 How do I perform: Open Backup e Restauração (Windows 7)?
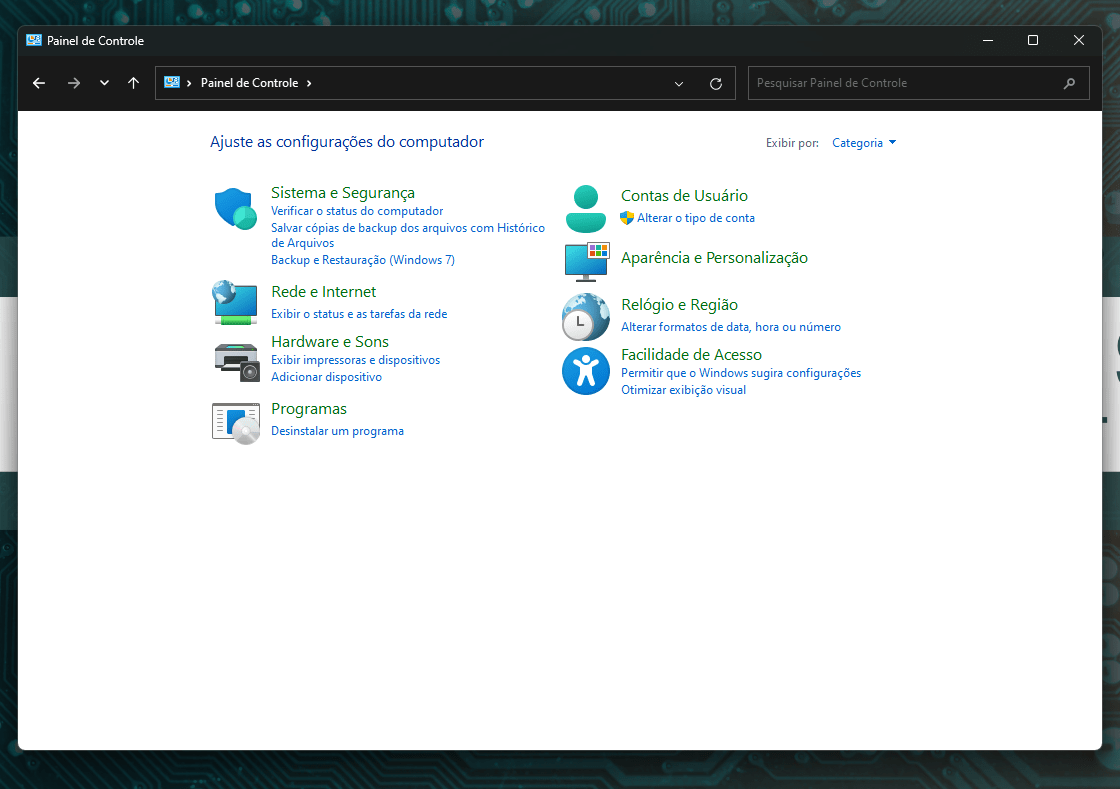(x=363, y=259)
